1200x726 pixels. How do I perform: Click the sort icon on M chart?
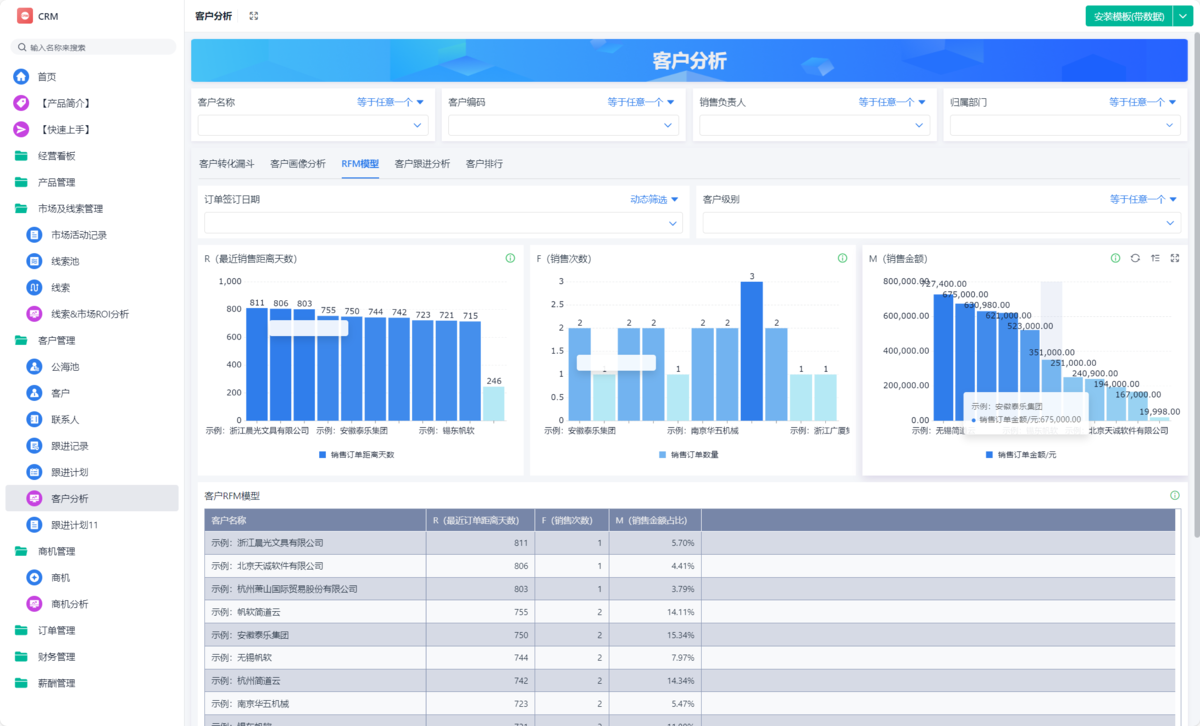tap(1155, 258)
